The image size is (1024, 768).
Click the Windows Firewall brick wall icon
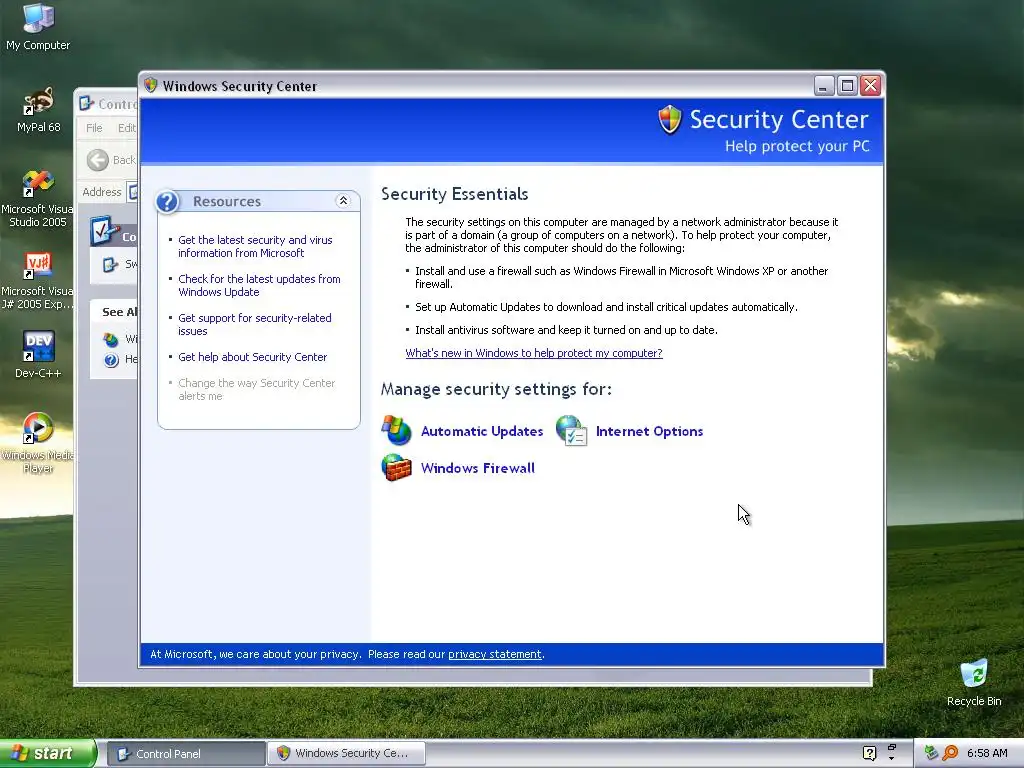(396, 468)
